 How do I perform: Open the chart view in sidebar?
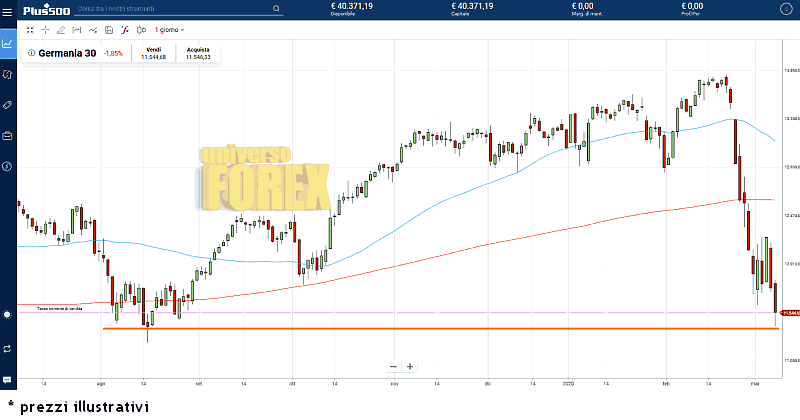coord(8,43)
